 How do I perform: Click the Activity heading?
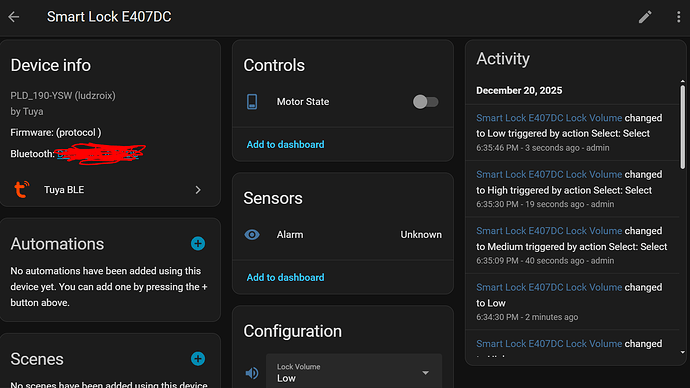(x=503, y=59)
